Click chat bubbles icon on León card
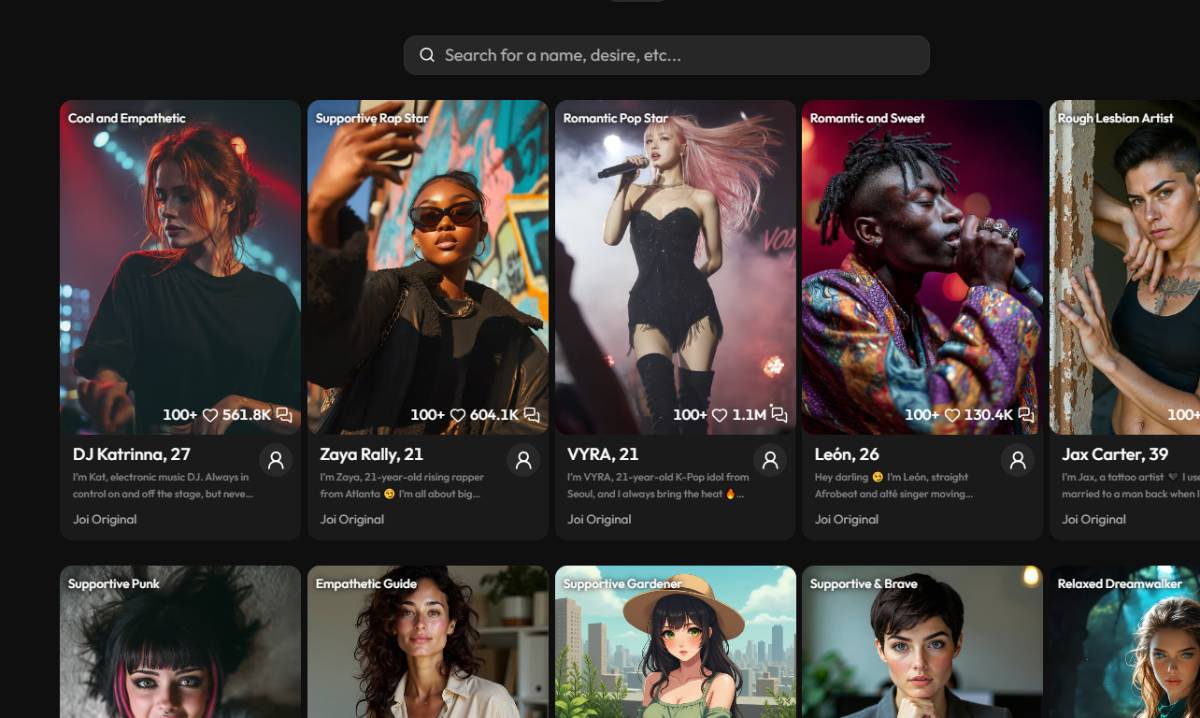 point(1026,414)
